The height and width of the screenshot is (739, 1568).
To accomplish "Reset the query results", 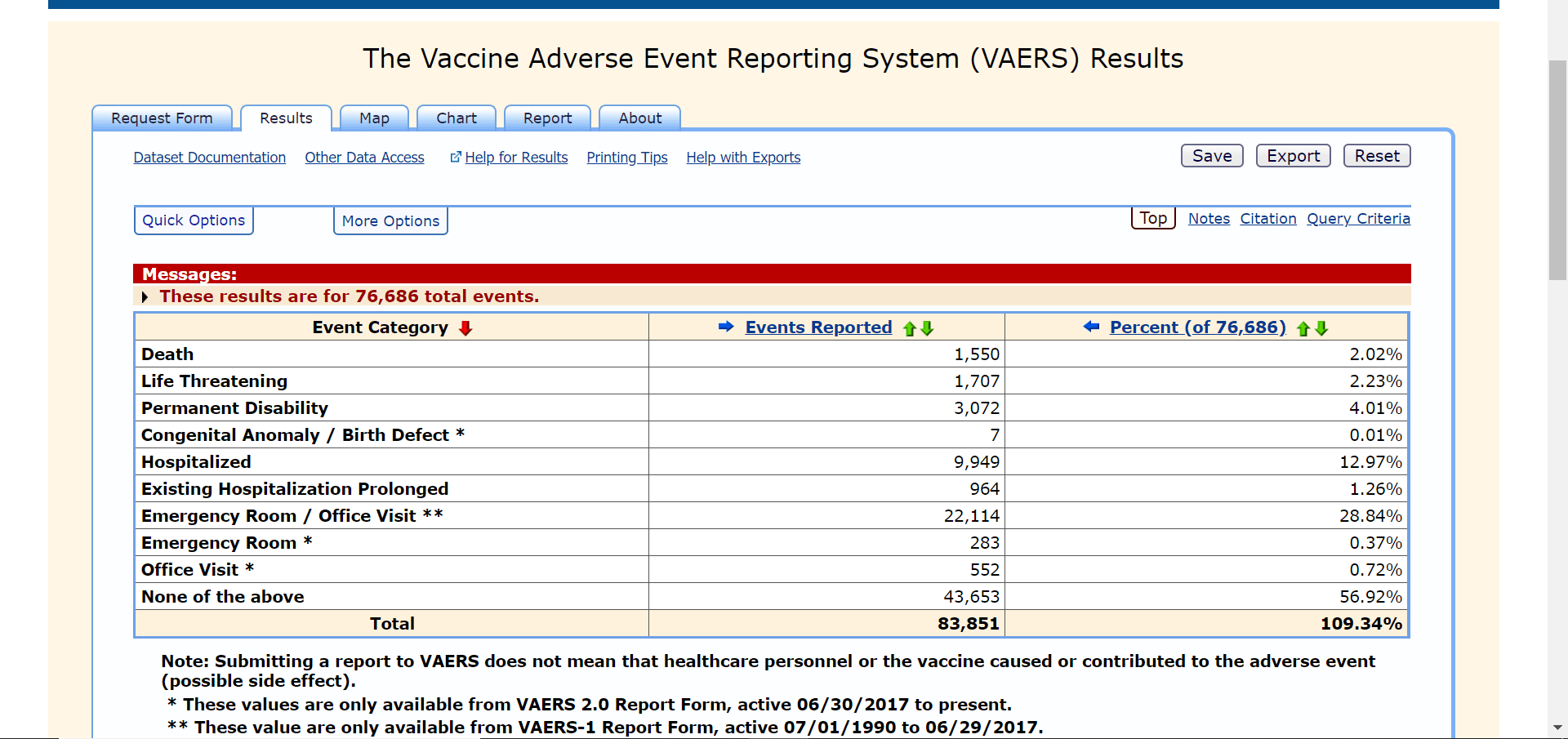I will coord(1376,156).
